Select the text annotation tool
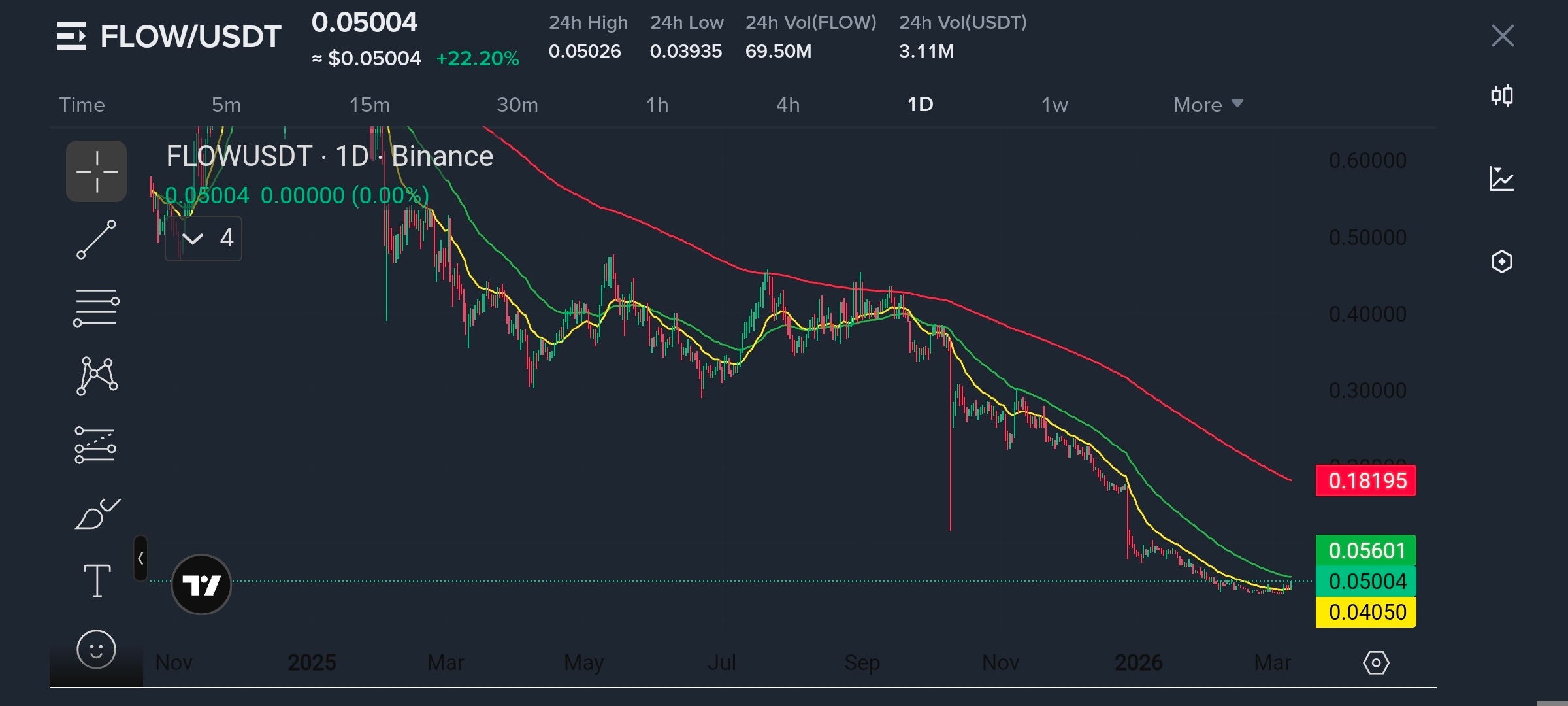 click(x=97, y=580)
